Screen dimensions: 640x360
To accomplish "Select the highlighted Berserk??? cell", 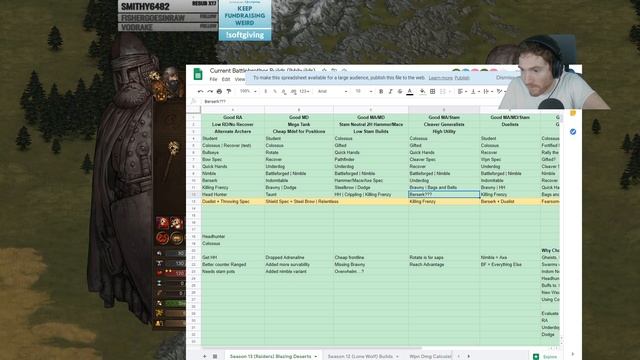I will 444,194.
